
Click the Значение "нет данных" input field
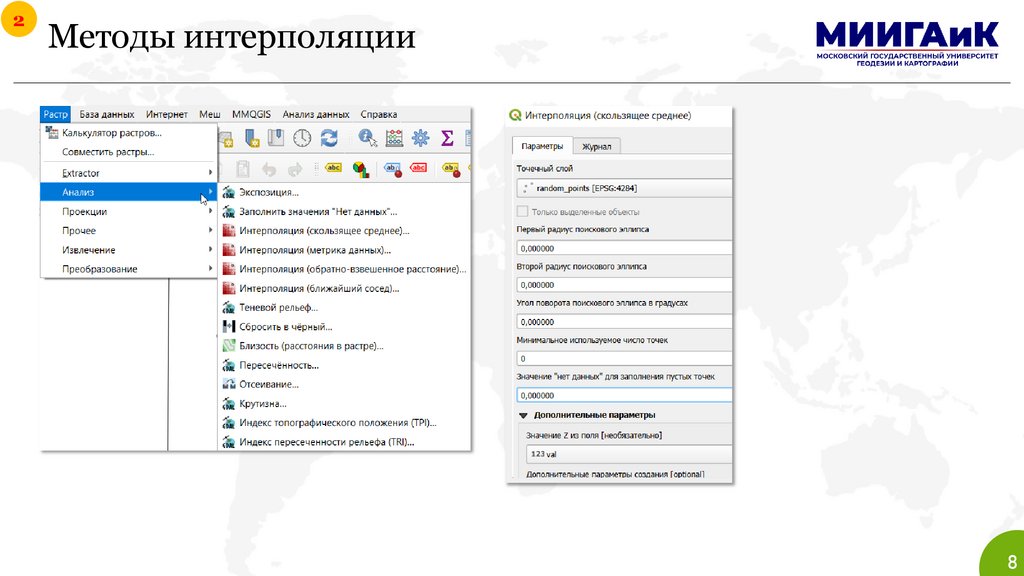coord(624,395)
